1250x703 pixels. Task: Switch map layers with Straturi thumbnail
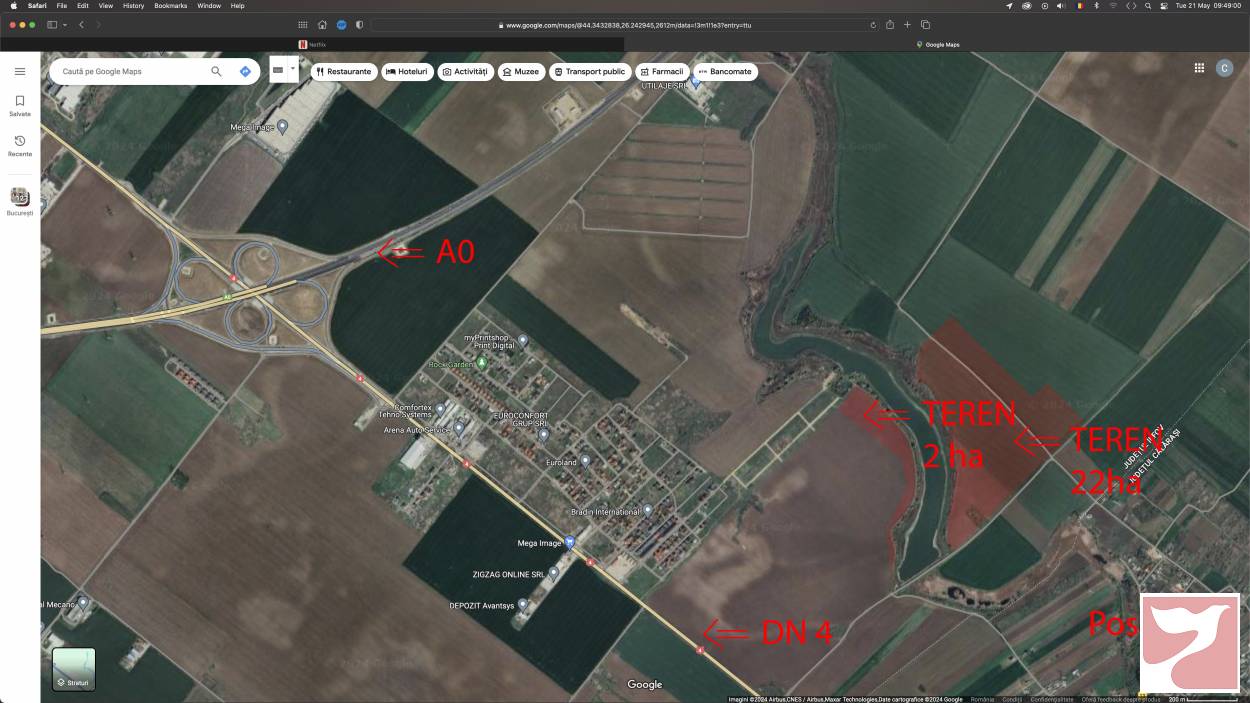coord(74,669)
